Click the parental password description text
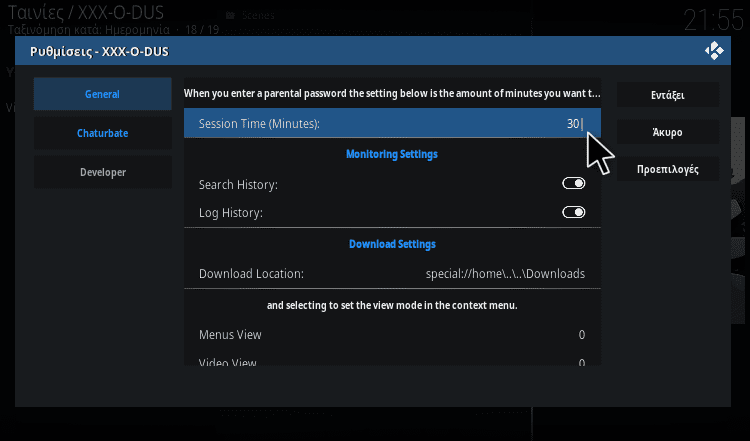Screen dimensions: 750x441 click(392, 93)
